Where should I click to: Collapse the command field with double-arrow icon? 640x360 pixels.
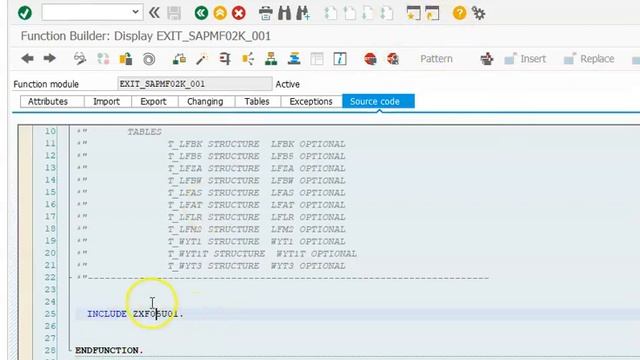154,13
